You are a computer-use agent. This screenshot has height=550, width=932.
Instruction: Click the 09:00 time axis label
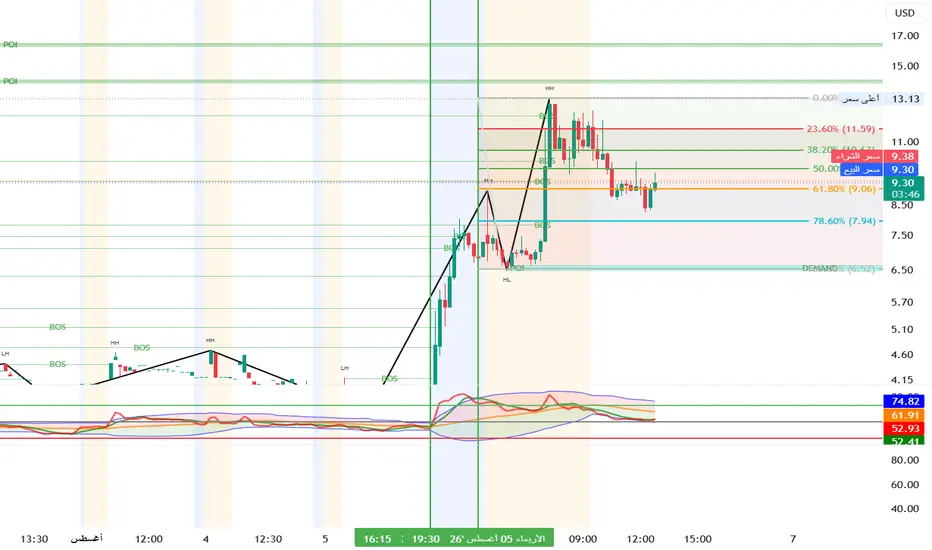[x=582, y=539]
